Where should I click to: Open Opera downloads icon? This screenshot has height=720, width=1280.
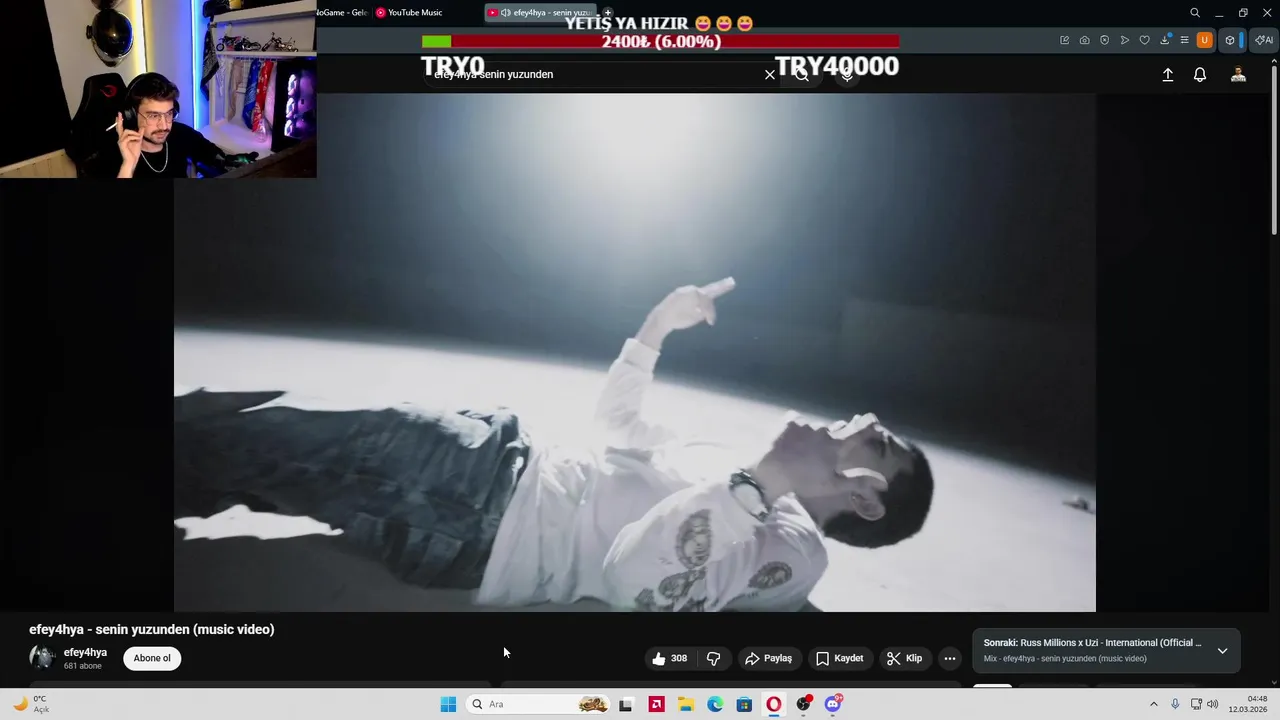[x=1165, y=40]
